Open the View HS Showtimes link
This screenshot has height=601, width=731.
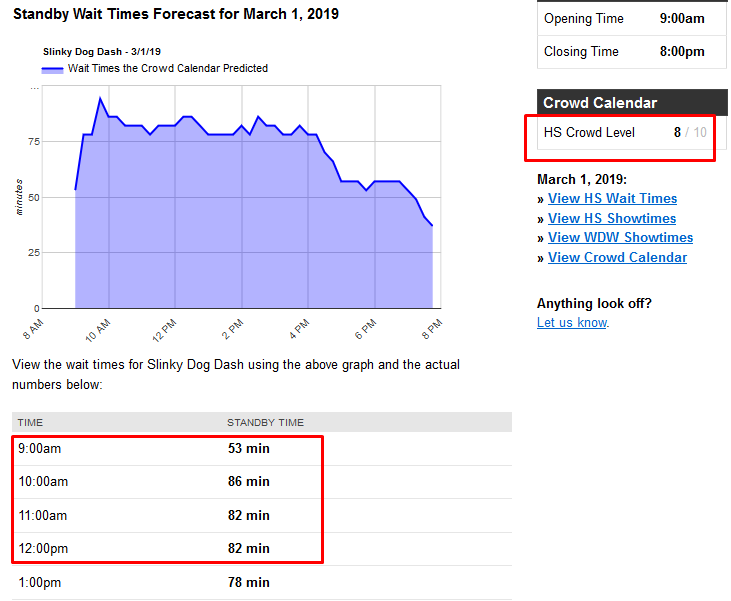pyautogui.click(x=612, y=218)
